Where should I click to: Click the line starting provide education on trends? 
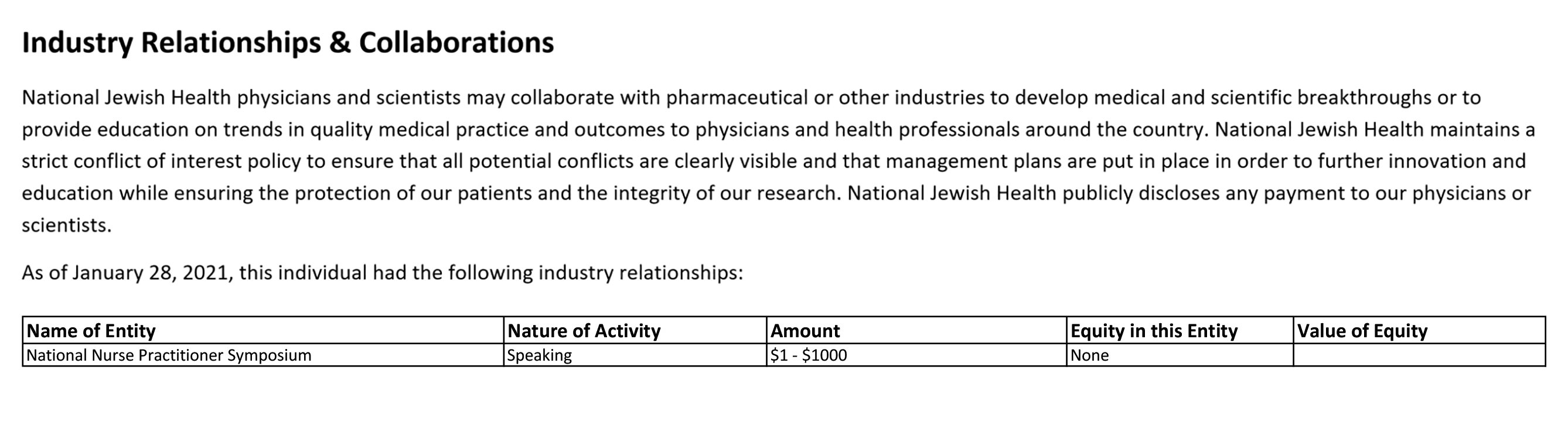[x=779, y=130]
